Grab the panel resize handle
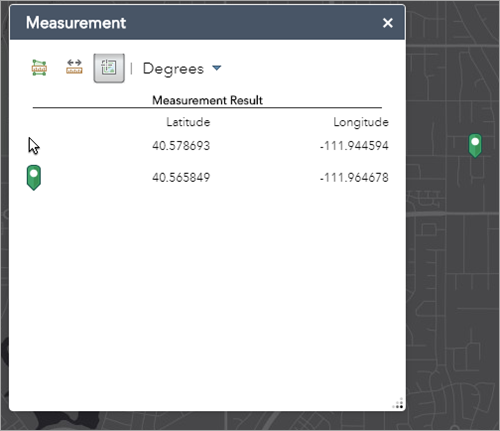This screenshot has width=500, height=431. tap(398, 403)
